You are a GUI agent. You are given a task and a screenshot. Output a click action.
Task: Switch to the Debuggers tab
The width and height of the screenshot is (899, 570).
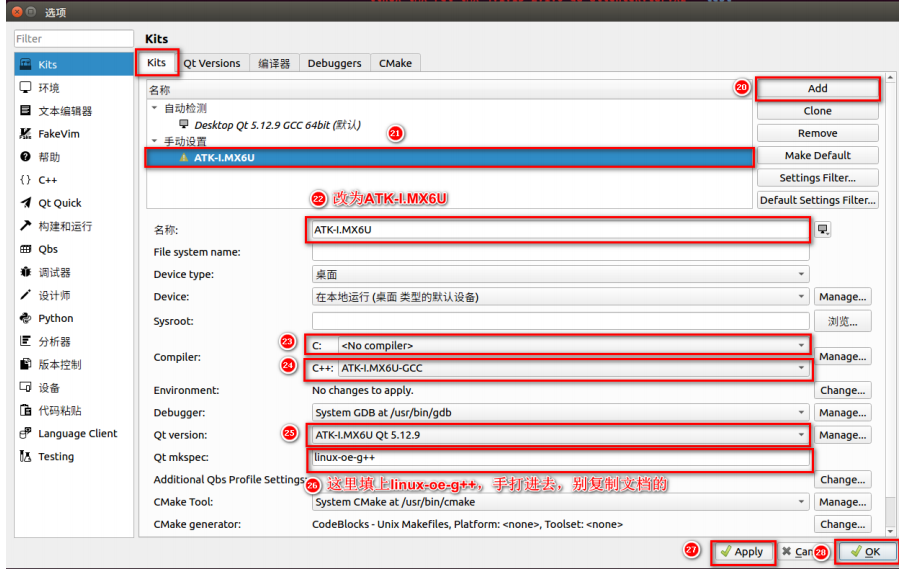coord(334,63)
